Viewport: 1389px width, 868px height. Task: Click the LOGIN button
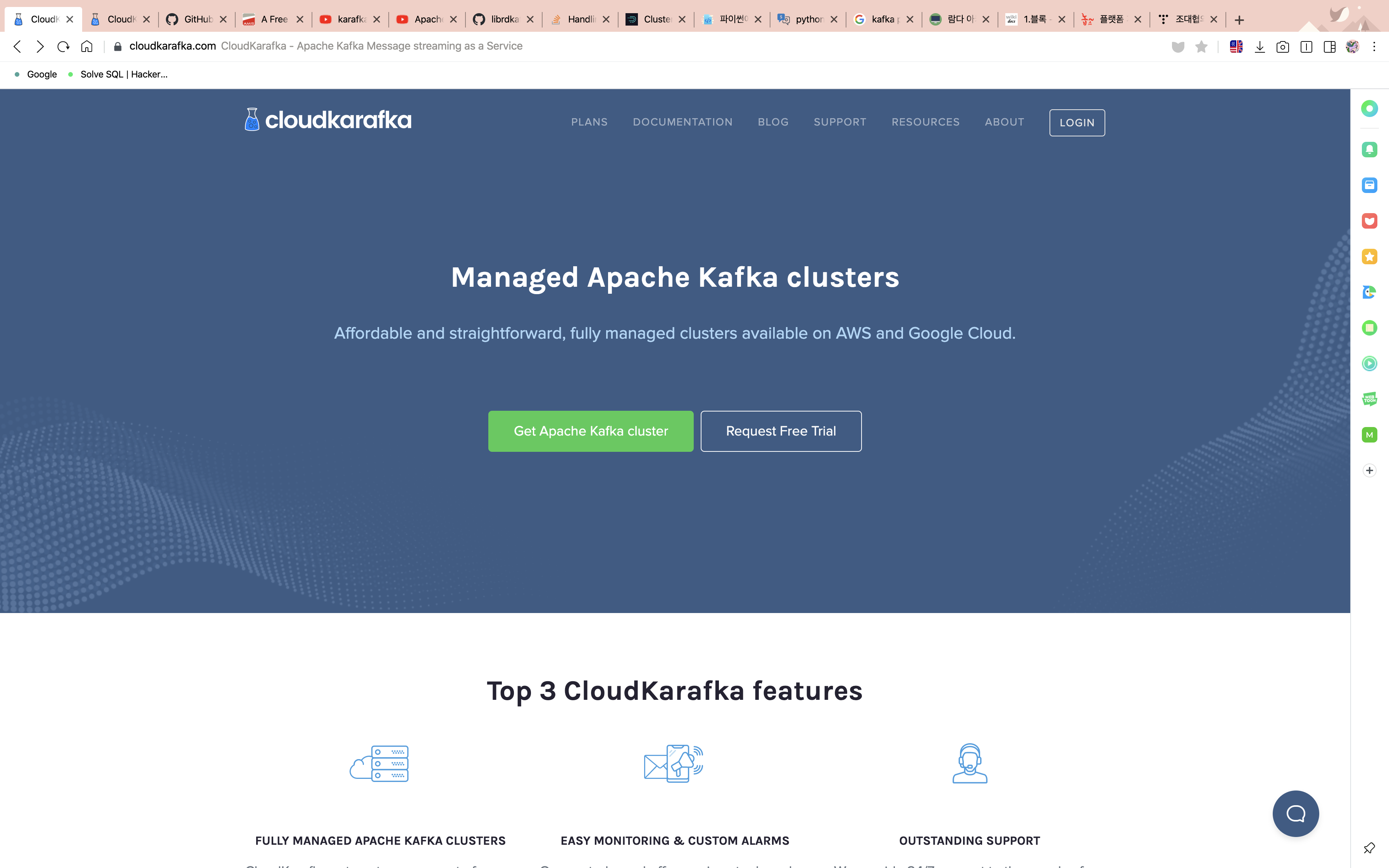pyautogui.click(x=1077, y=123)
